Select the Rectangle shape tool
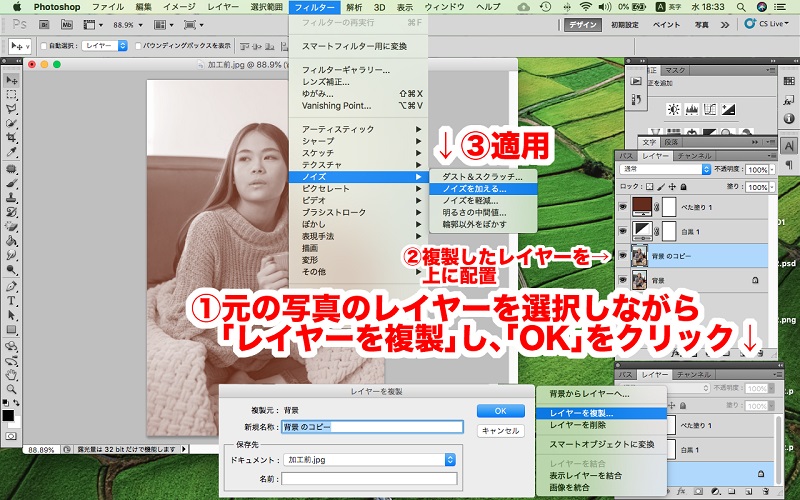This screenshot has height=500, width=800. (x=11, y=330)
